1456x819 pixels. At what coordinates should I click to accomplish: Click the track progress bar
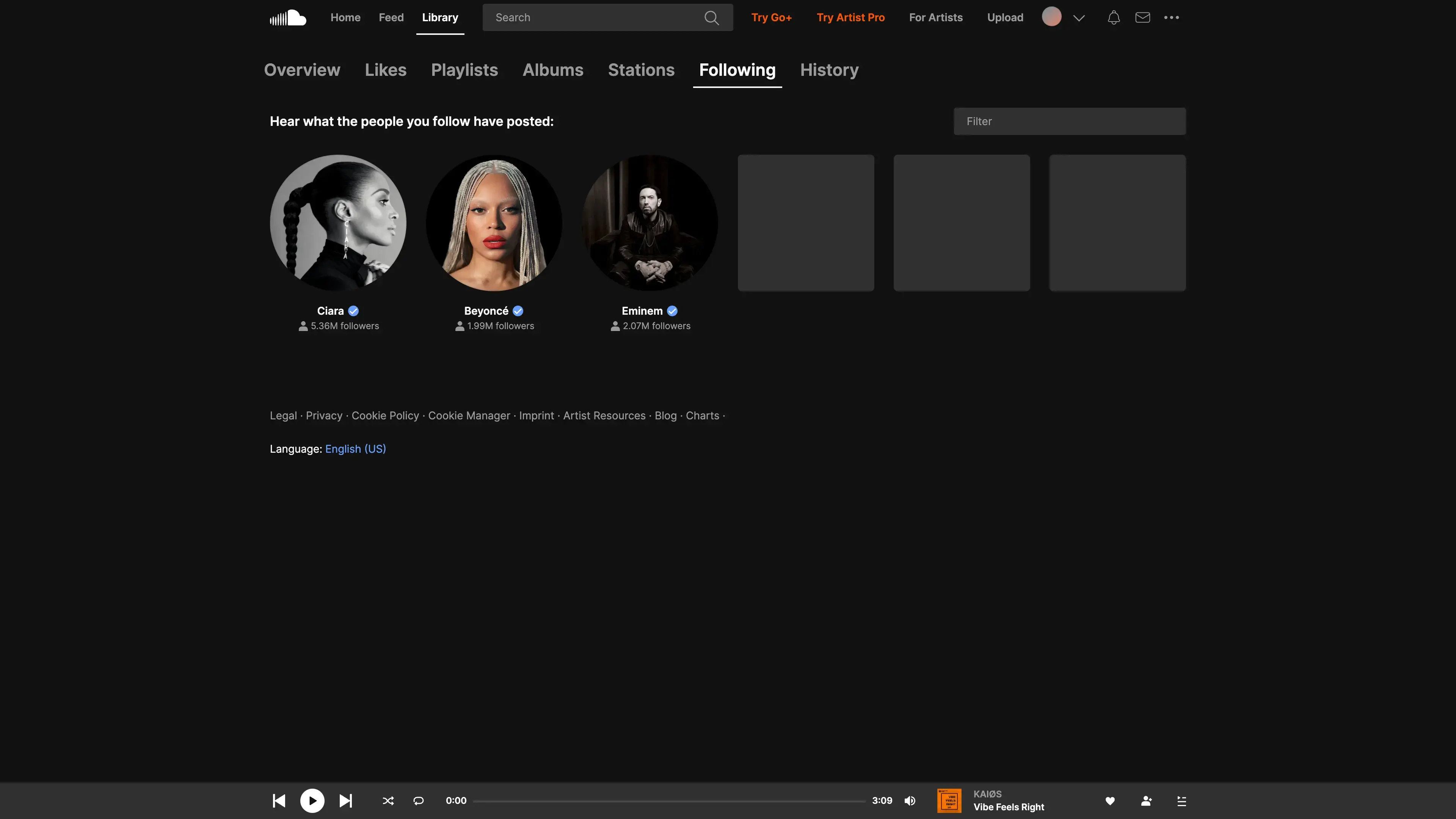tap(668, 801)
